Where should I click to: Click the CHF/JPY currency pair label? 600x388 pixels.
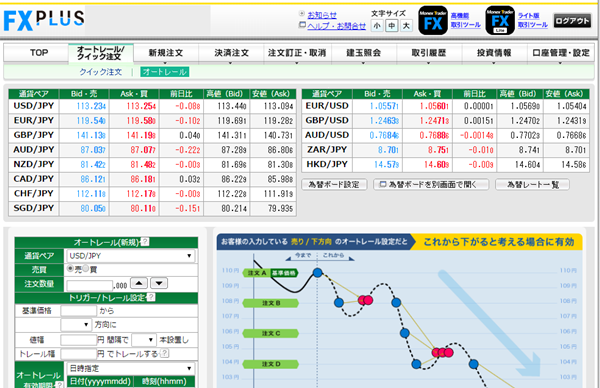point(34,194)
